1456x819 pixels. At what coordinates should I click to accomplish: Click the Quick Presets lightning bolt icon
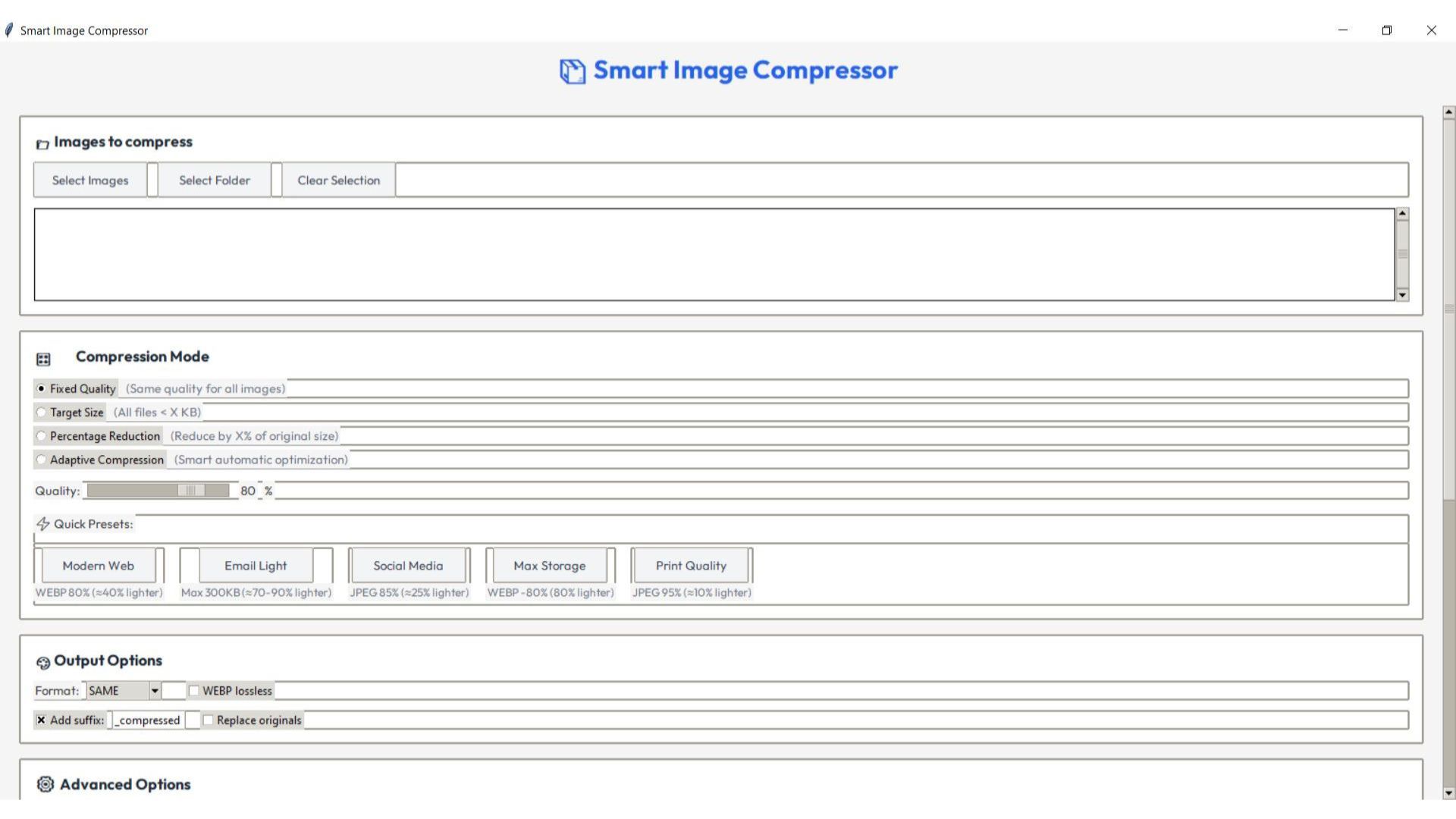click(x=43, y=524)
